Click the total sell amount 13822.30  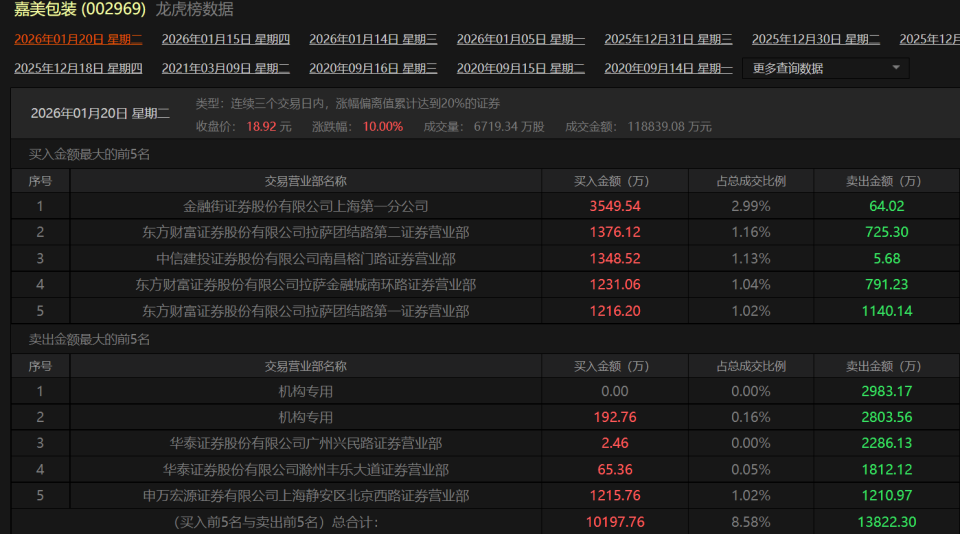point(887,522)
